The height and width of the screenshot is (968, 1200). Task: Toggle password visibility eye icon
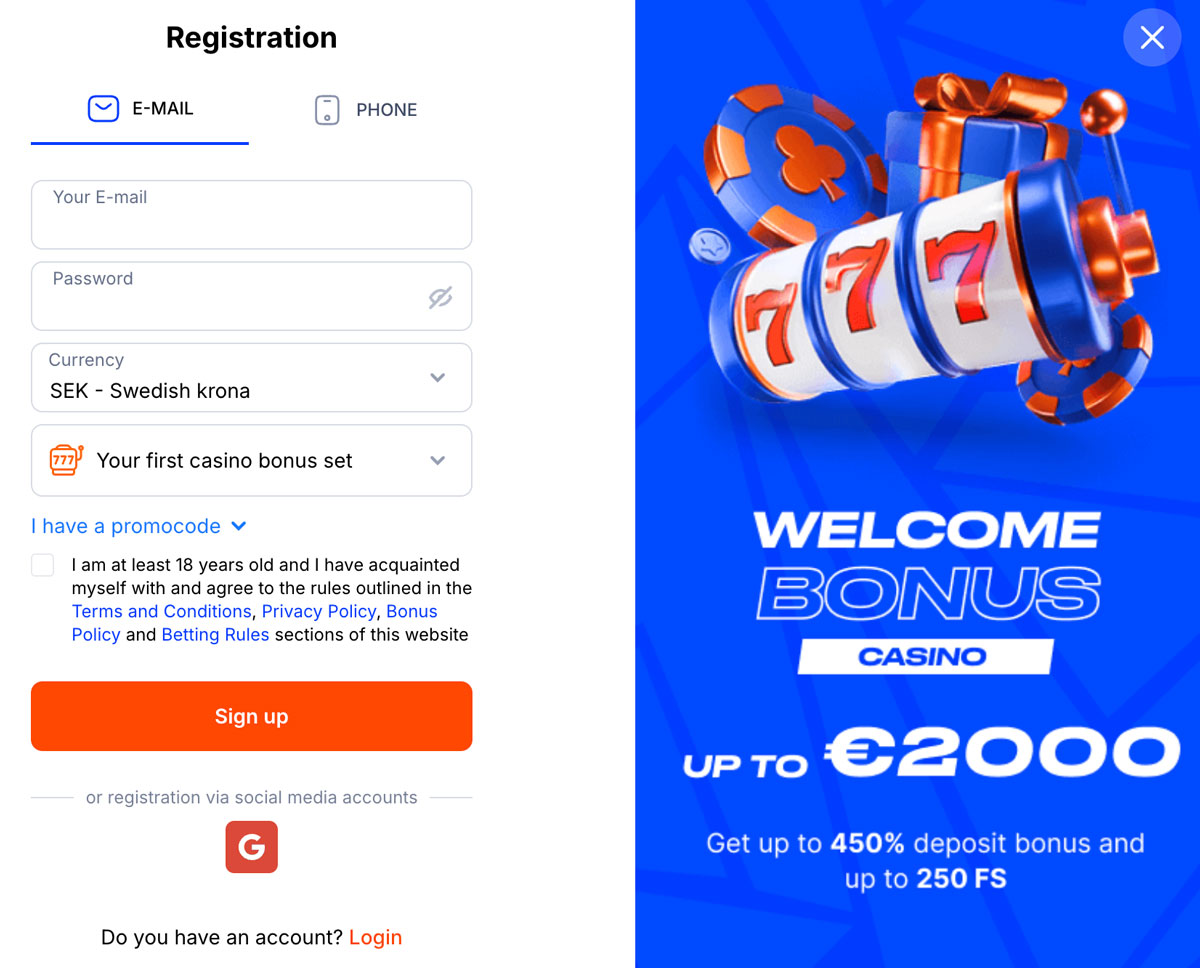(440, 297)
